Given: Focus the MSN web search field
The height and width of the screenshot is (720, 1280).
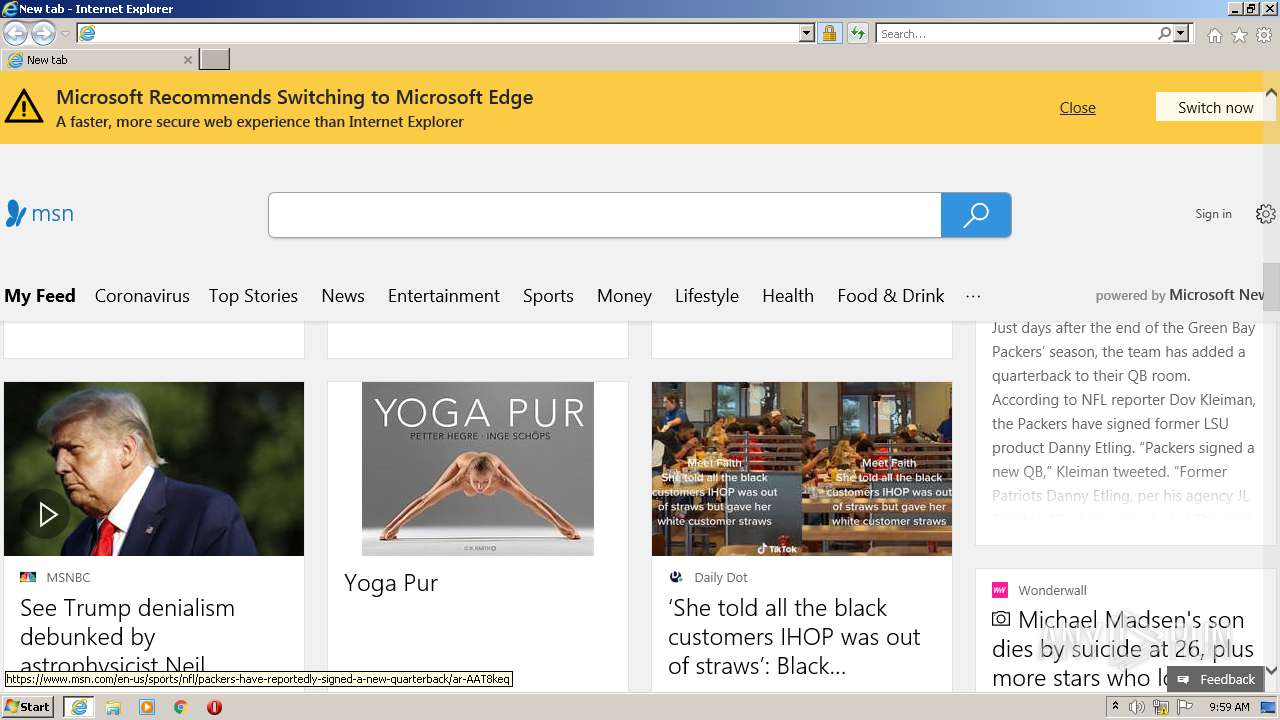Looking at the screenshot, I should click(604, 215).
